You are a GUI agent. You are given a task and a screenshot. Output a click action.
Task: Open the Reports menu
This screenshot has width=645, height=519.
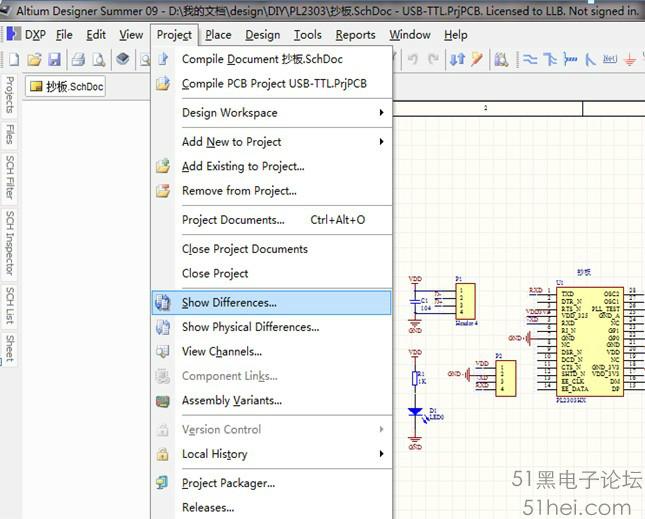click(x=355, y=35)
